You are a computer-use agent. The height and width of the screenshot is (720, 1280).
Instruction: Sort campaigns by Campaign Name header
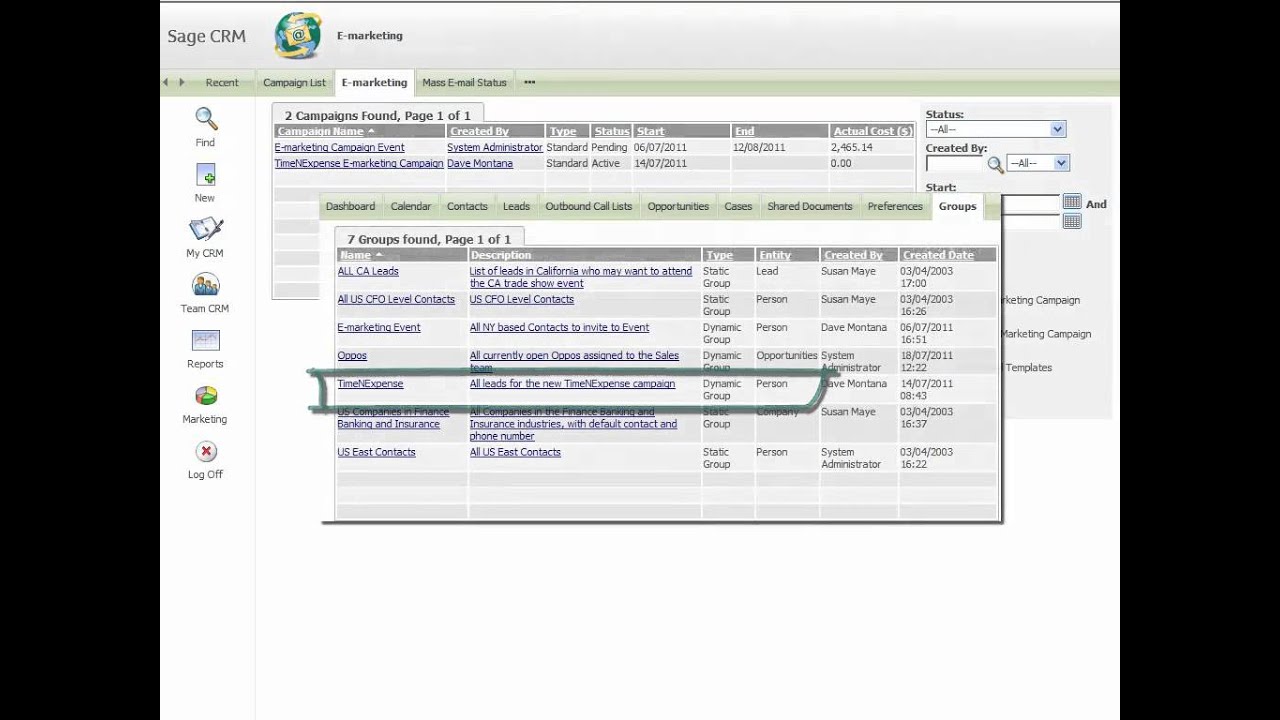click(325, 131)
